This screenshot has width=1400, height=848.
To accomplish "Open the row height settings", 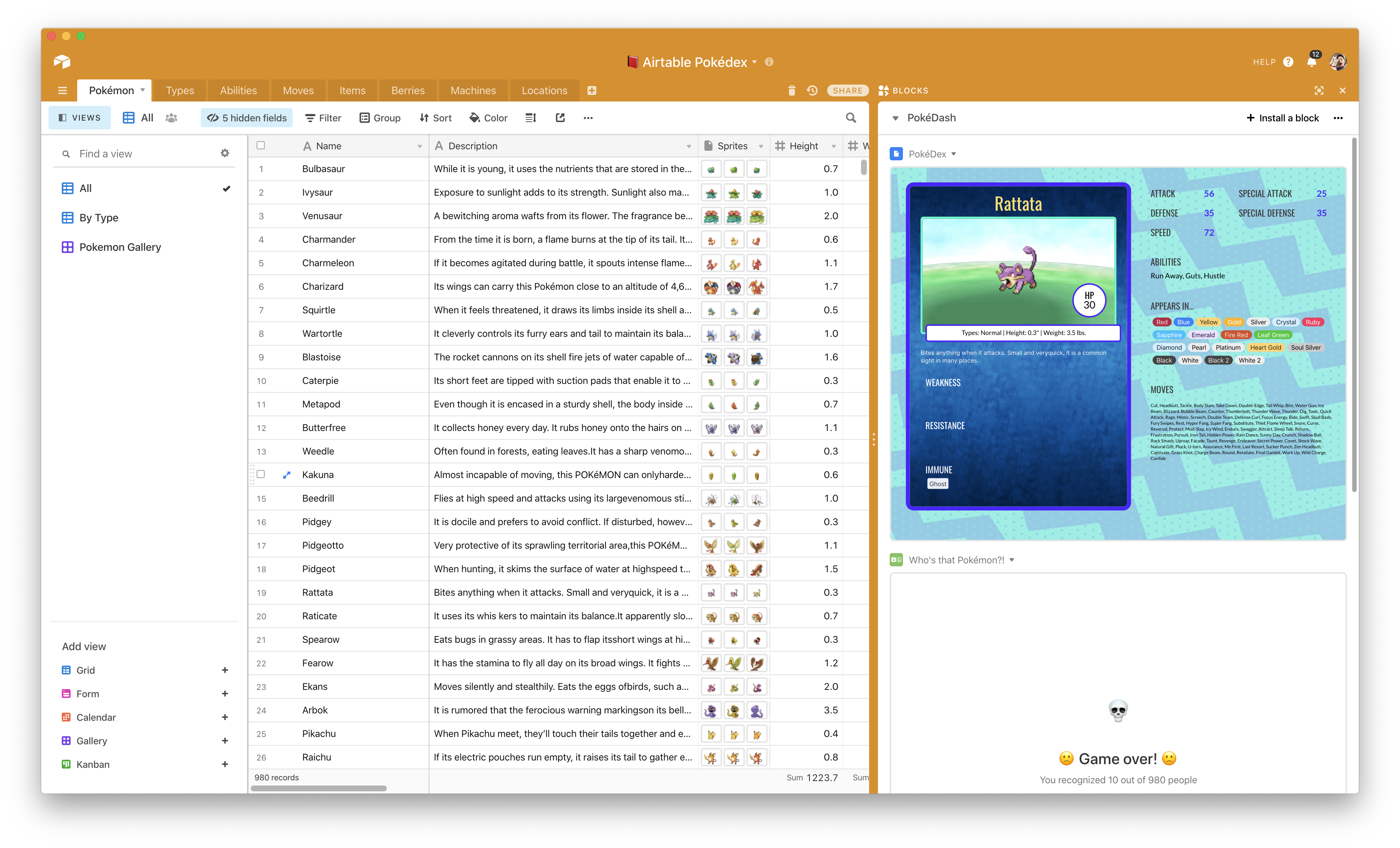I will [x=530, y=118].
